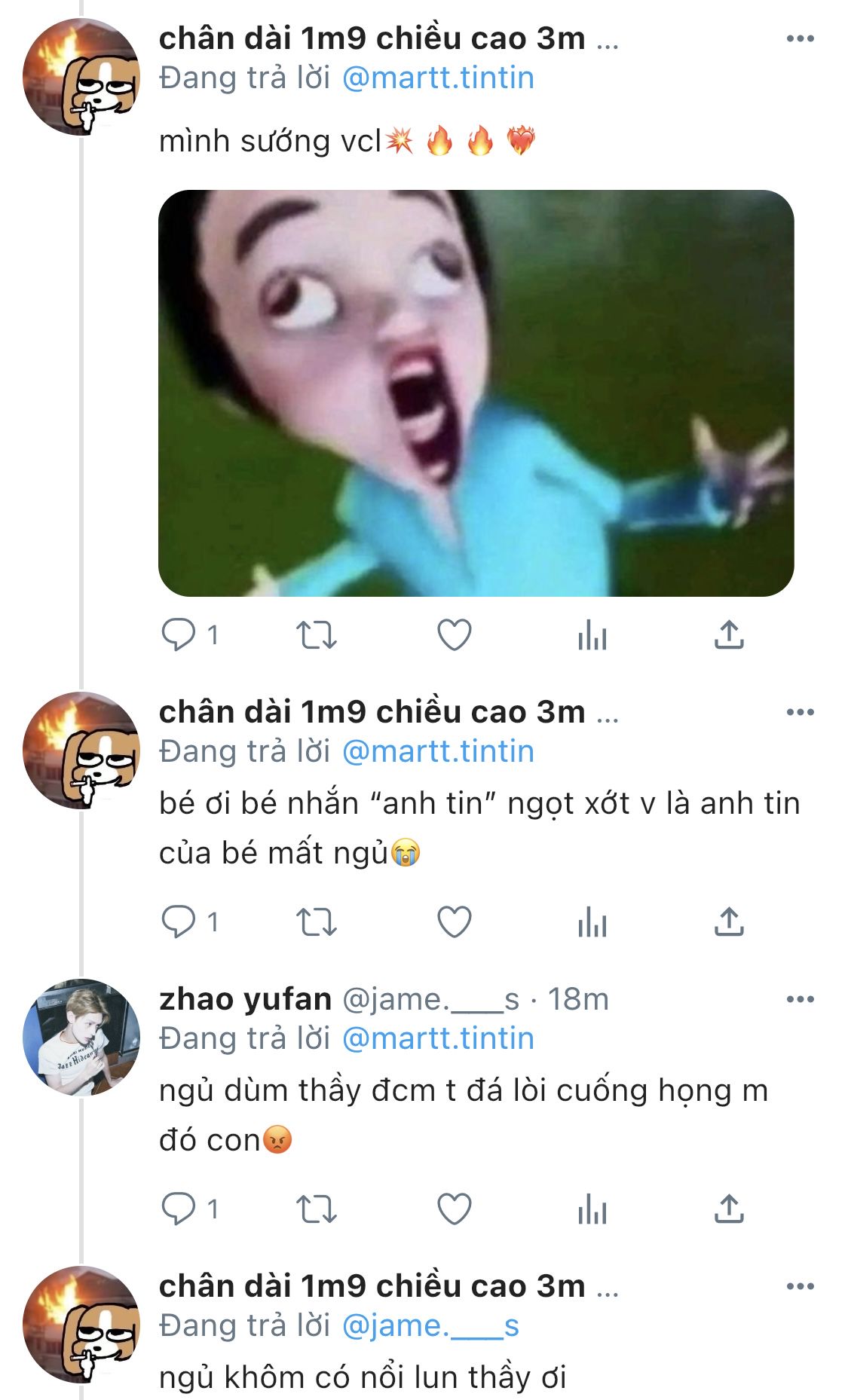Screen dimensions: 848x1400
Task: Open more options on the first tweet
Action: pyautogui.click(x=800, y=38)
